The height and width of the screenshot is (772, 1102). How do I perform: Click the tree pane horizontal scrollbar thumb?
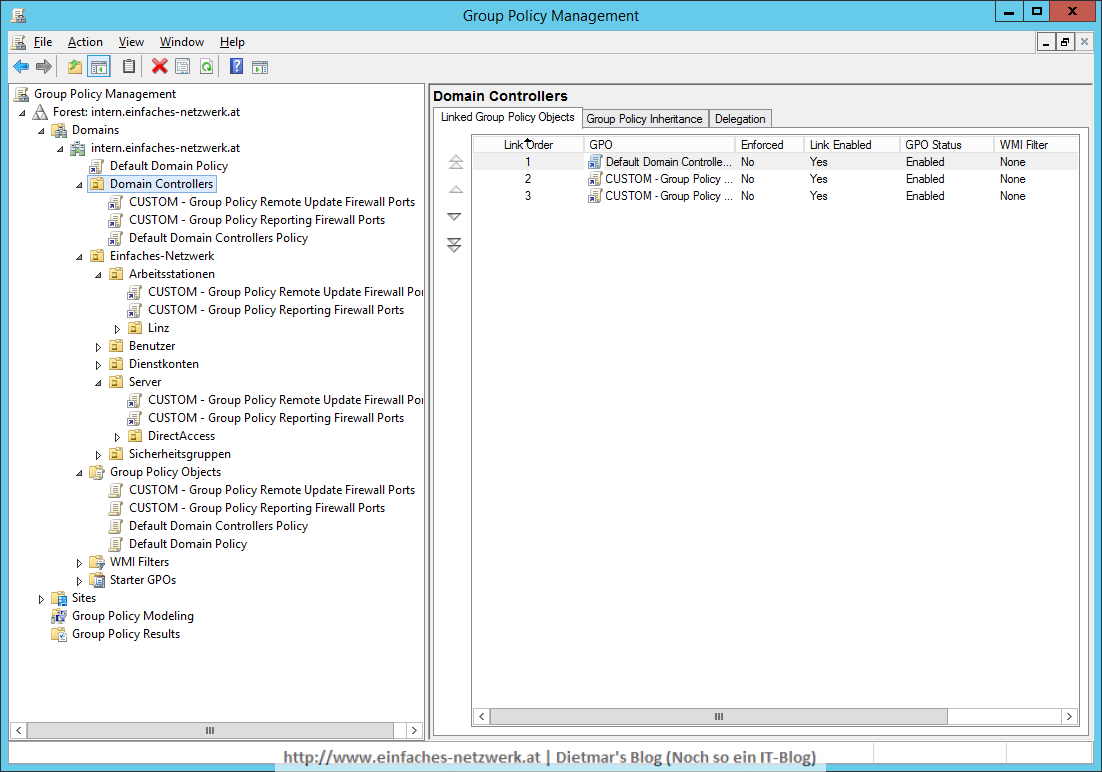pos(210,731)
